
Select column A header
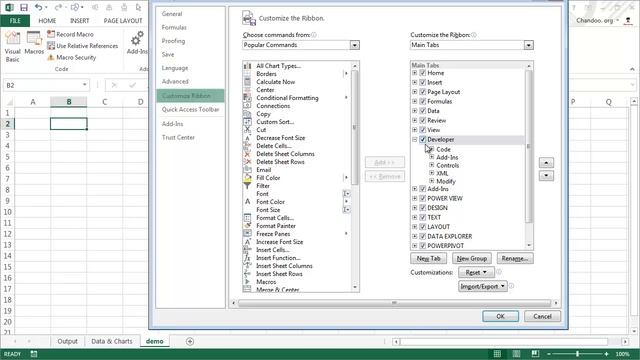click(x=33, y=102)
